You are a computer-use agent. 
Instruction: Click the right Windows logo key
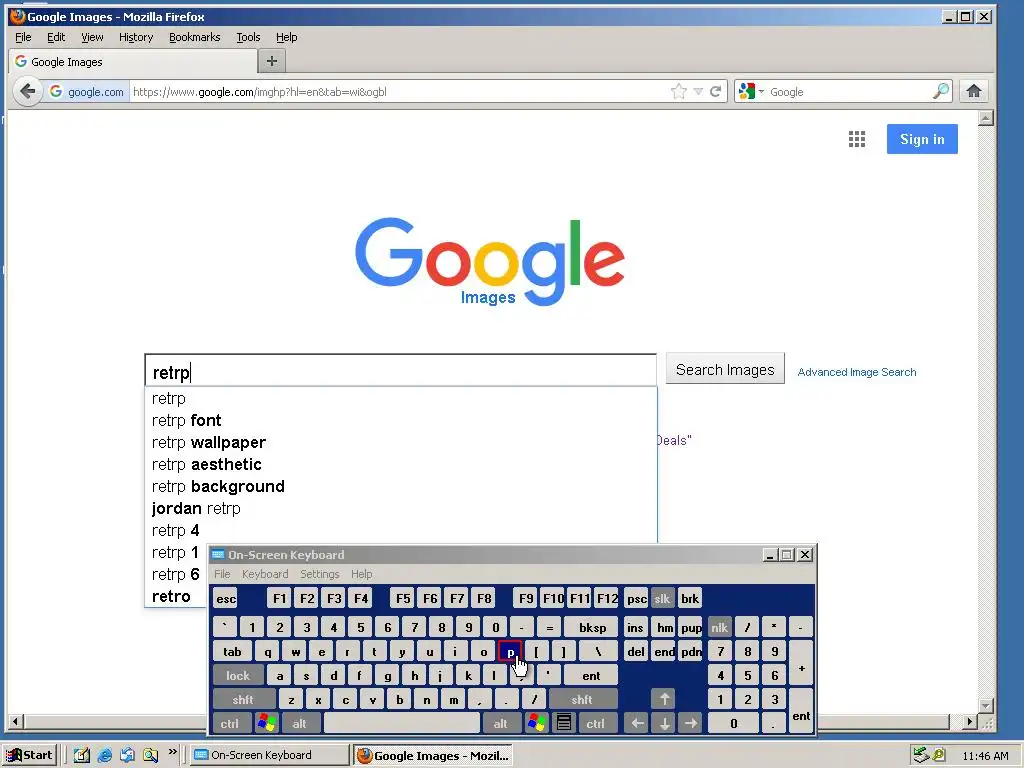point(536,724)
